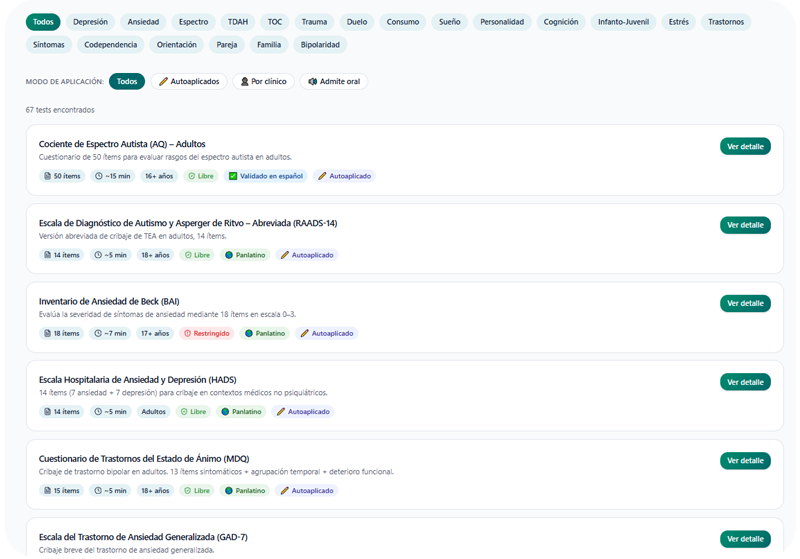Click the clinician icon in Por clínico filter
800x559 pixels.
(x=245, y=82)
